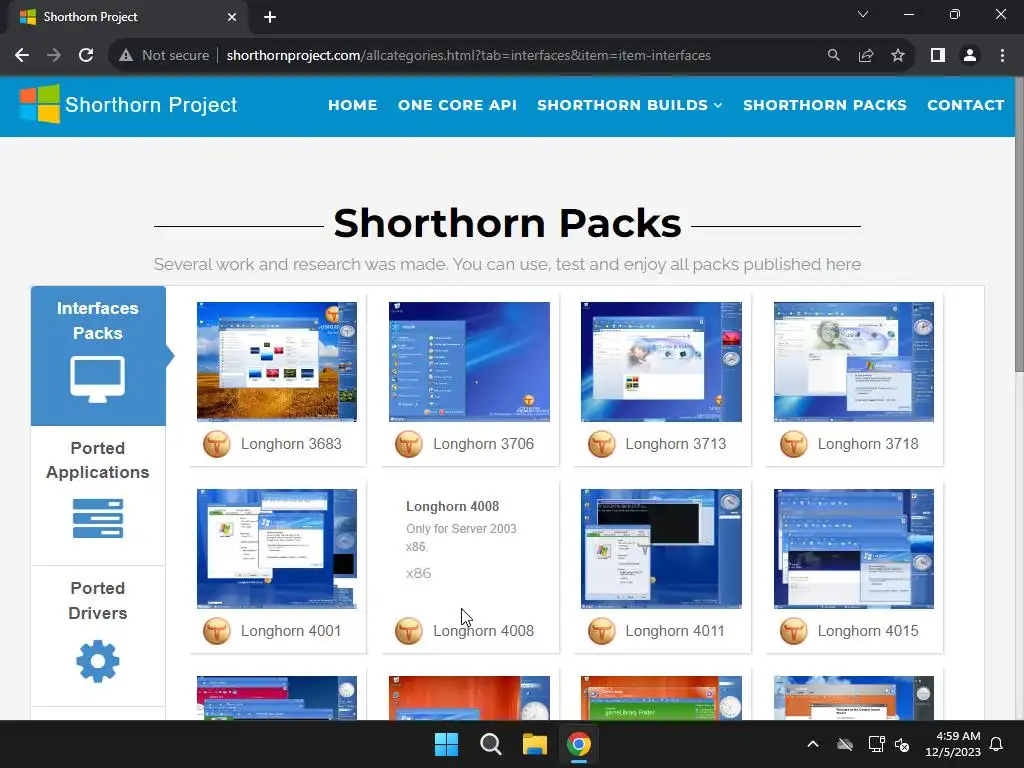
Task: Open Contact menu item
Action: (x=966, y=105)
